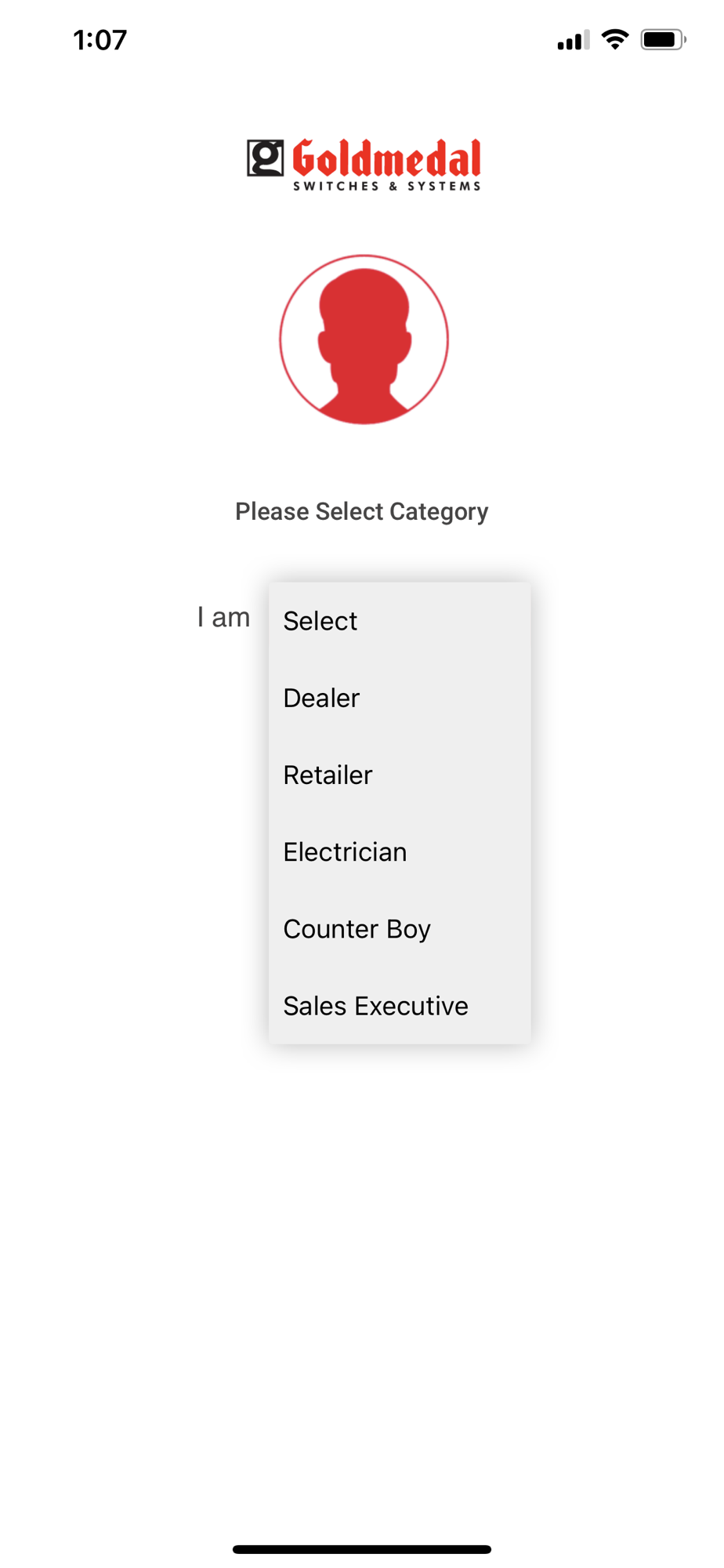Tap the word SYSTEMS under the logo
Screen dimensions: 724x1568
(x=443, y=186)
